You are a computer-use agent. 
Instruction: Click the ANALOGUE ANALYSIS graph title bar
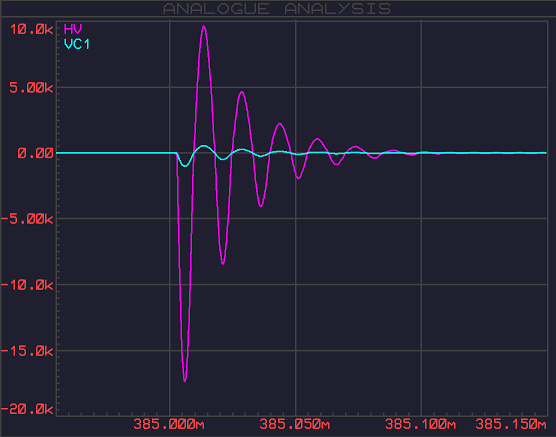[277, 9]
